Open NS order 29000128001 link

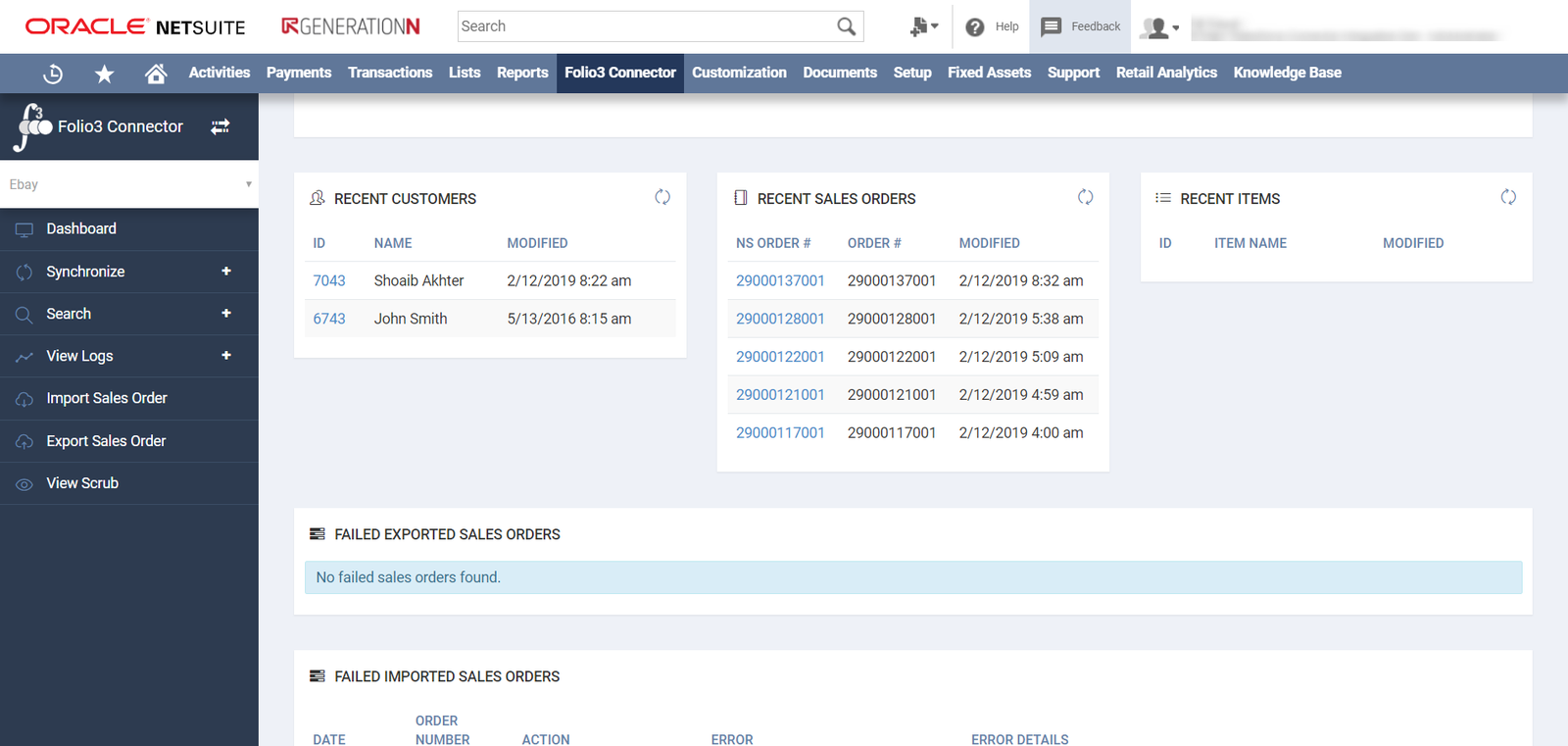(x=780, y=319)
